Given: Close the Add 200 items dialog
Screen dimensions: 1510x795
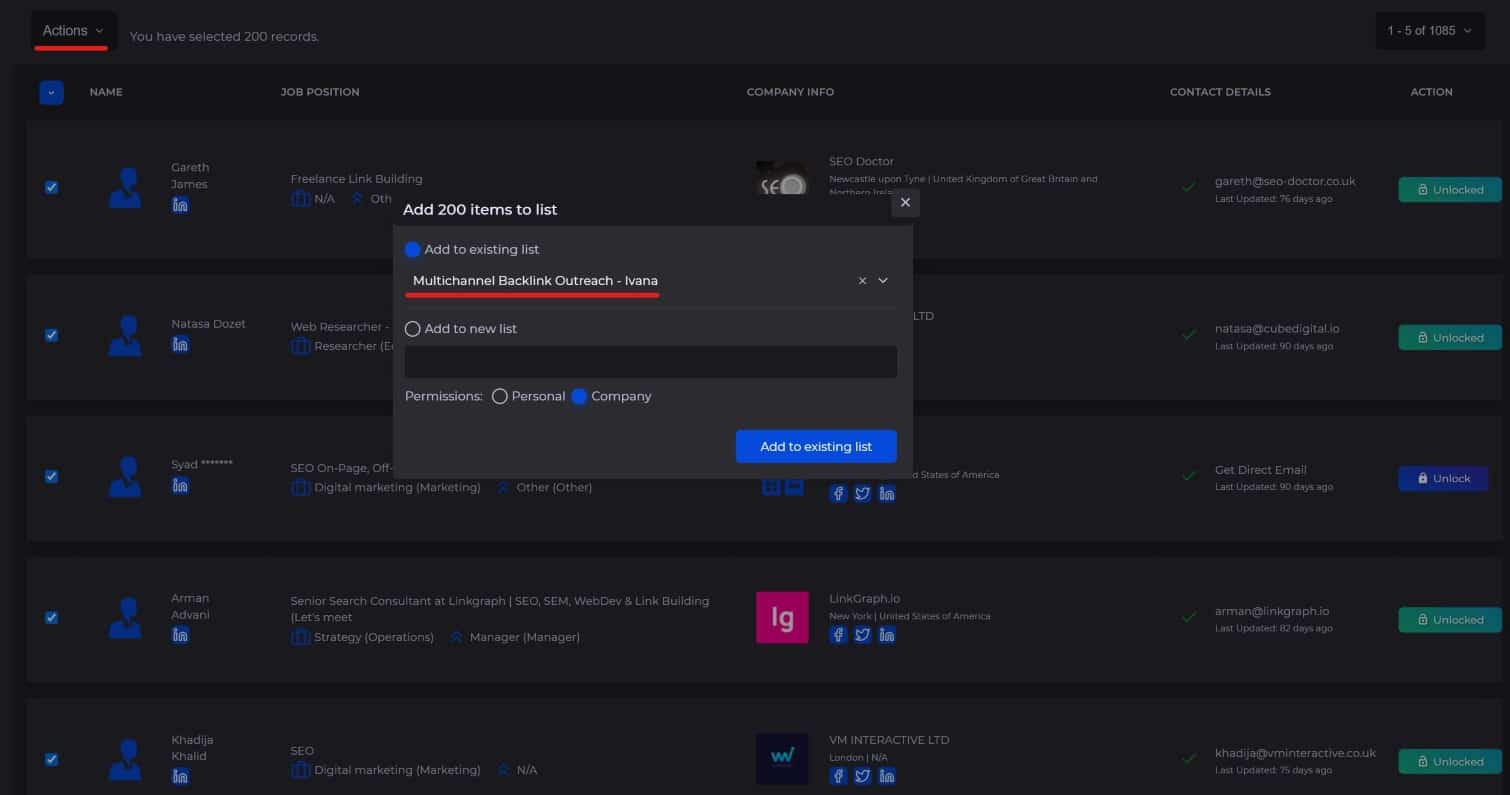Looking at the screenshot, I should (x=905, y=202).
